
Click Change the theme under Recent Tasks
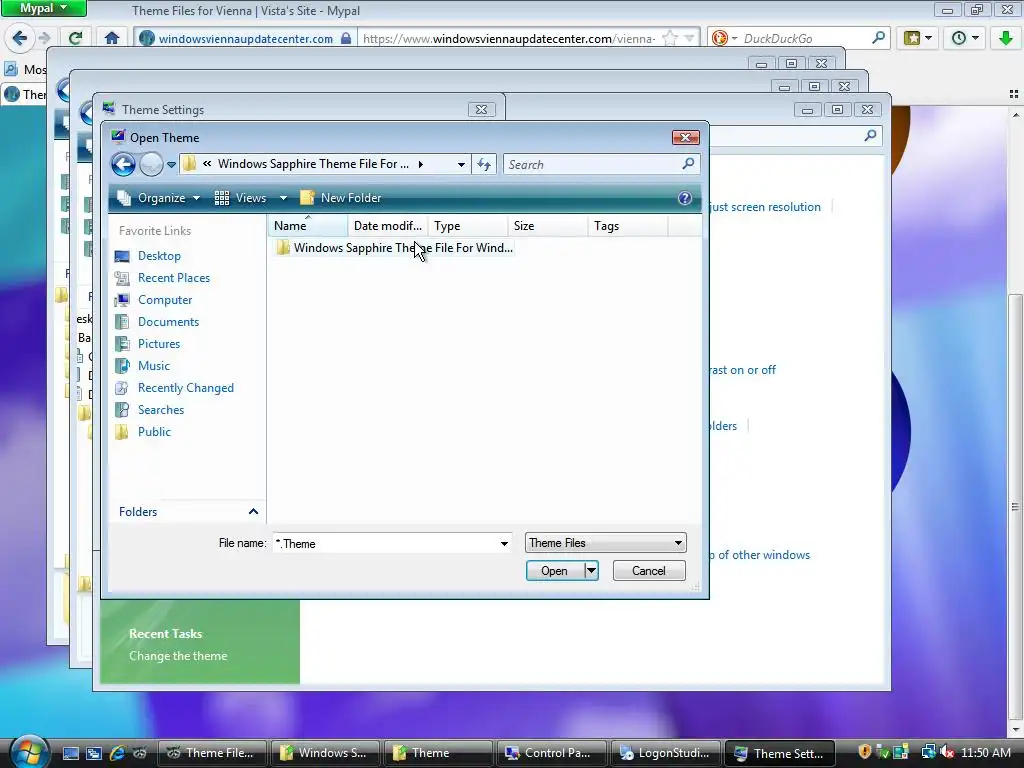point(178,656)
